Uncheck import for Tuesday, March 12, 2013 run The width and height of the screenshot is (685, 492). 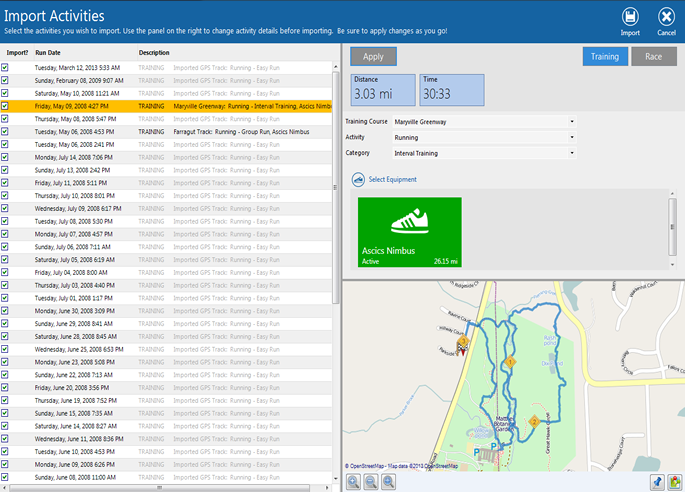click(5, 67)
